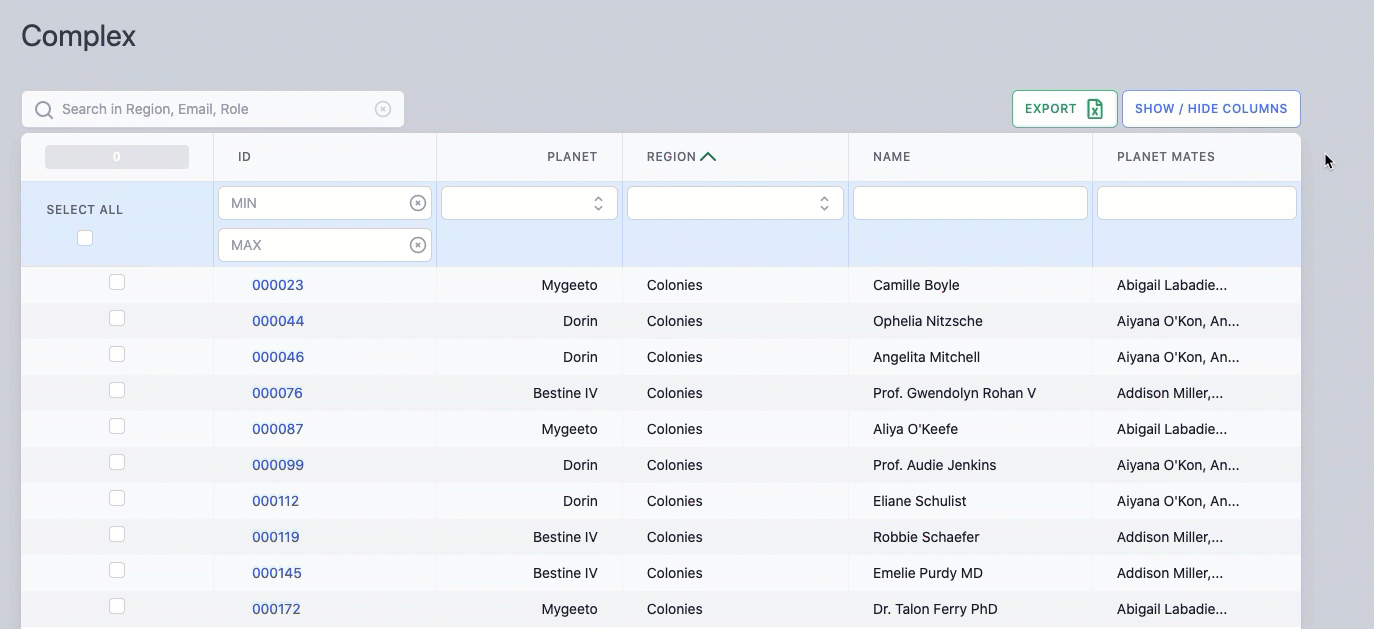Clear the MAX ID filter with its X icon
1374x629 pixels.
click(417, 244)
